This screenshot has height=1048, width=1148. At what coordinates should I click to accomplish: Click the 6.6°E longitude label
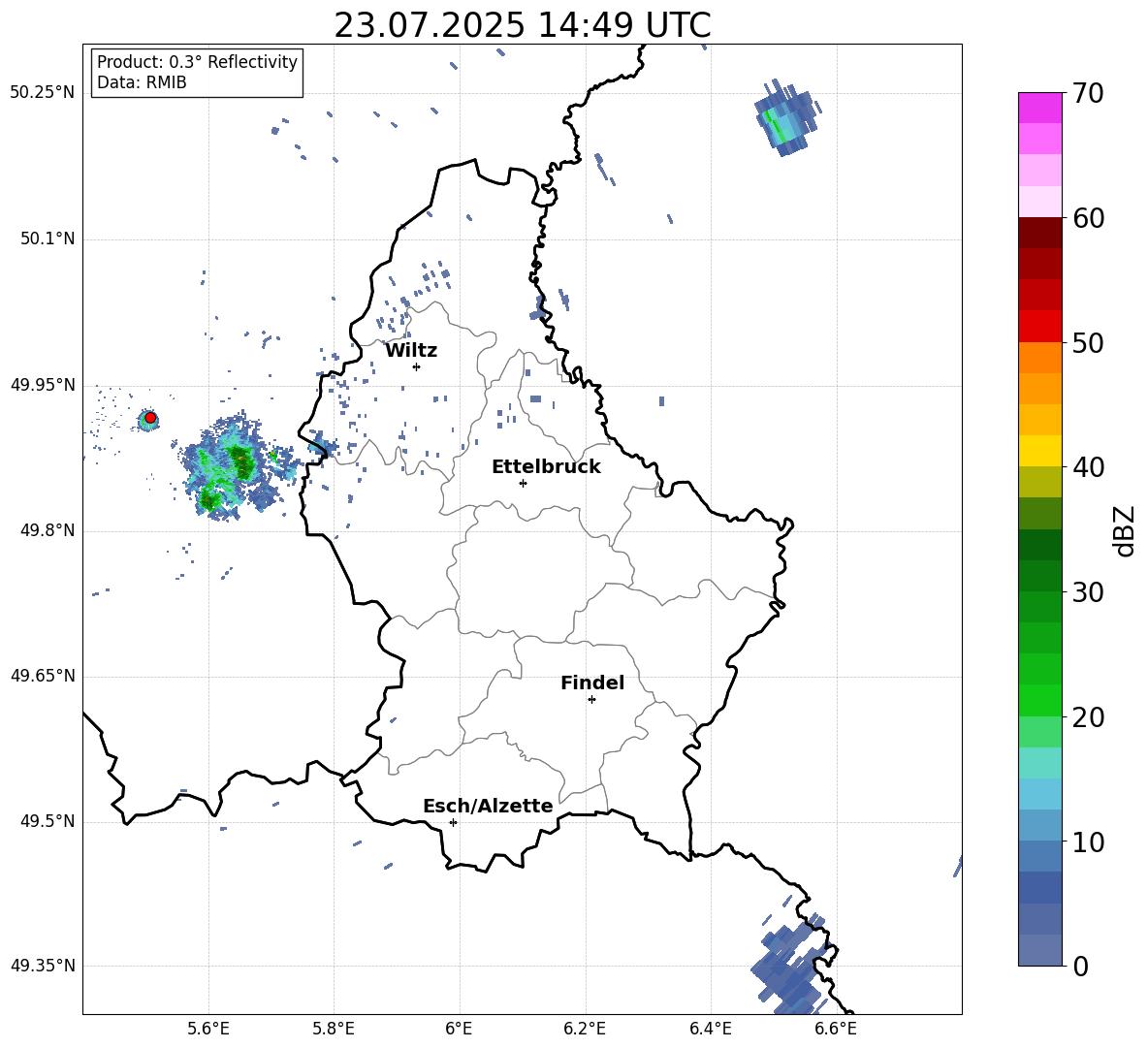pos(836,1029)
